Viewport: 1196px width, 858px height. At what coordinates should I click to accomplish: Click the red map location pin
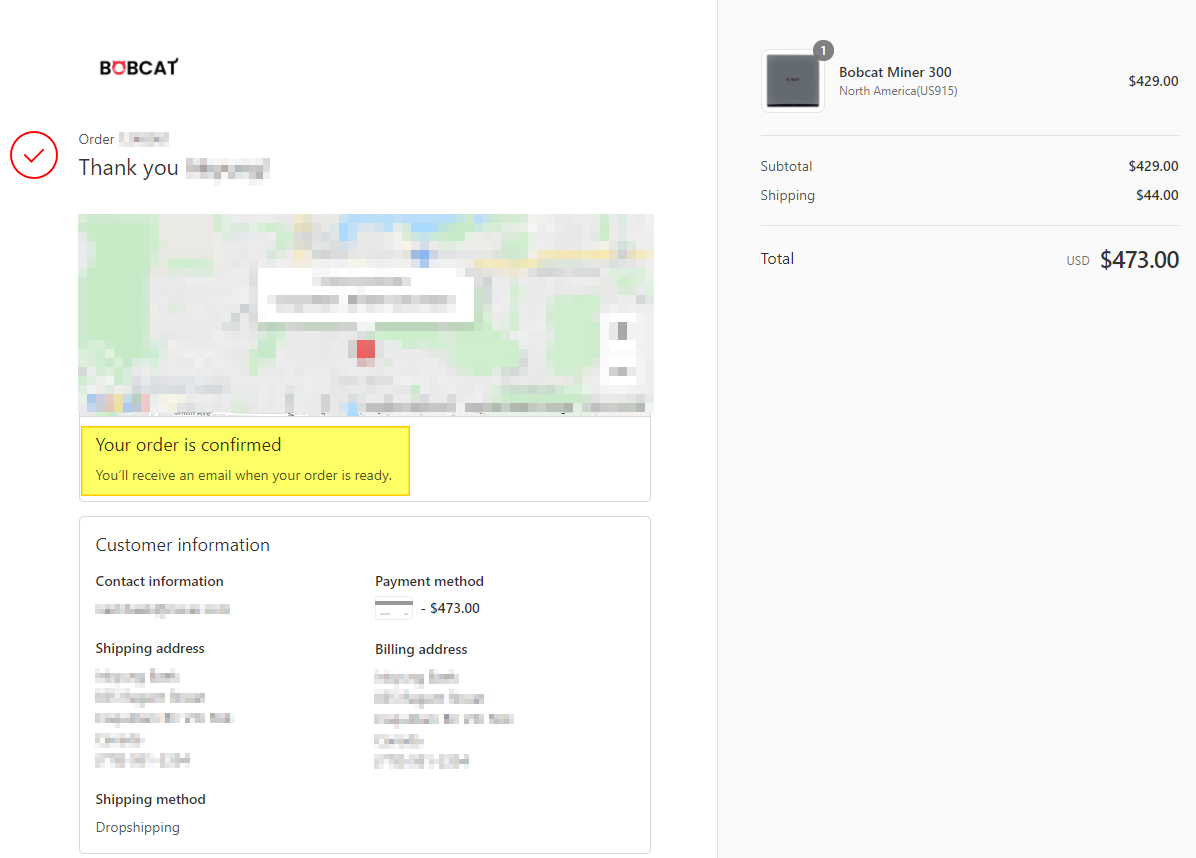coord(366,349)
